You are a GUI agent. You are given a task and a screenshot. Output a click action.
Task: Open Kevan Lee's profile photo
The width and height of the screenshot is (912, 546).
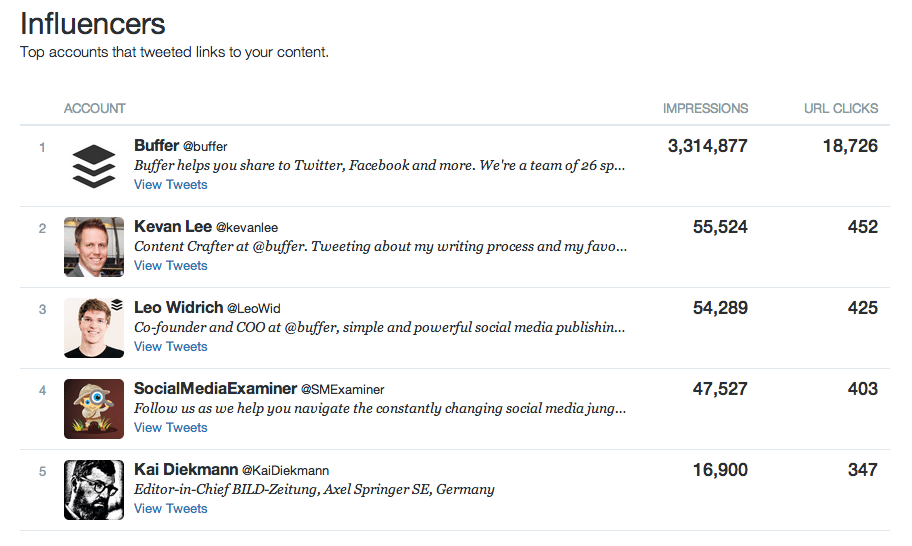click(94, 247)
